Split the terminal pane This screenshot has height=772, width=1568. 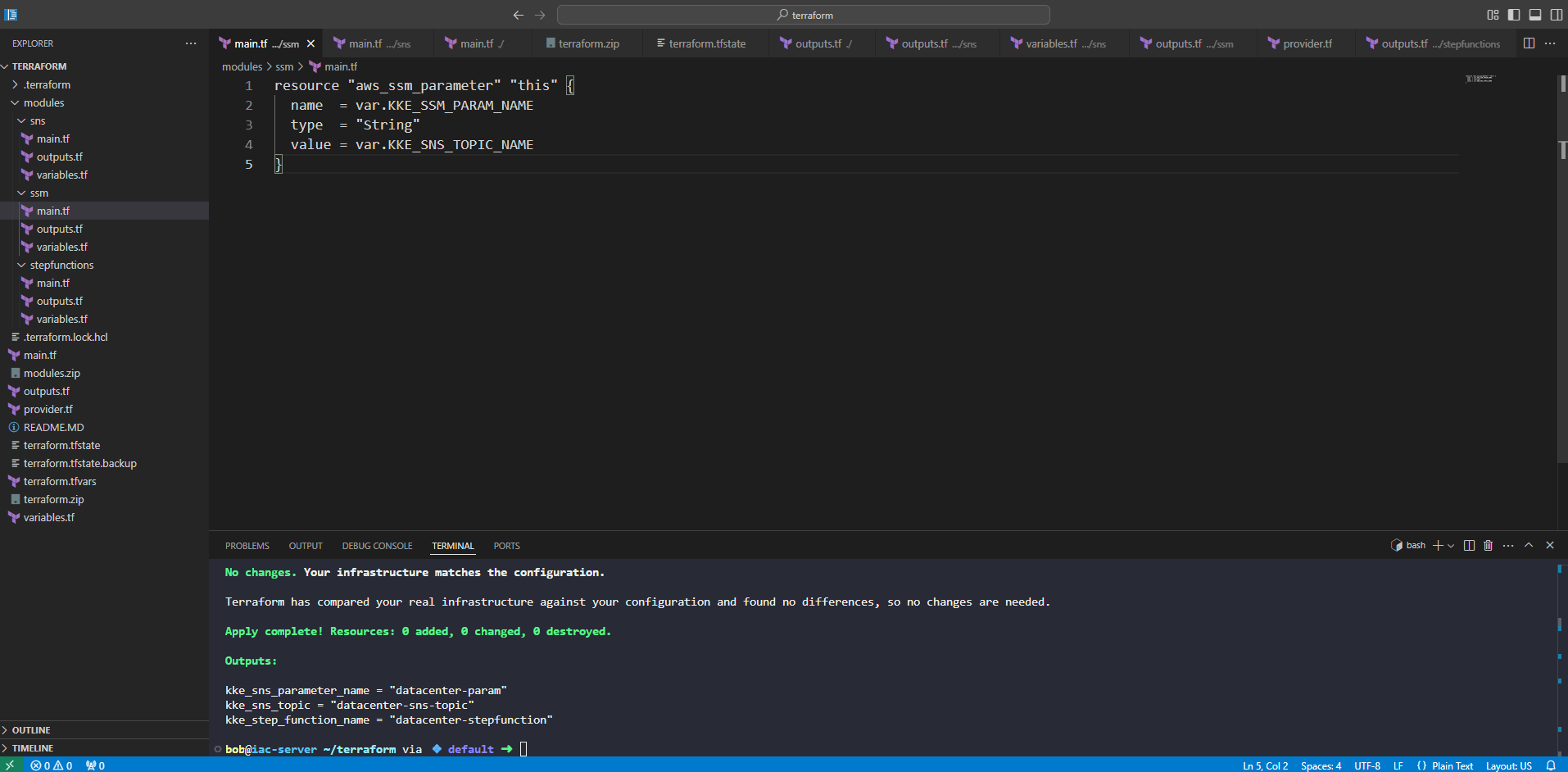point(1469,546)
